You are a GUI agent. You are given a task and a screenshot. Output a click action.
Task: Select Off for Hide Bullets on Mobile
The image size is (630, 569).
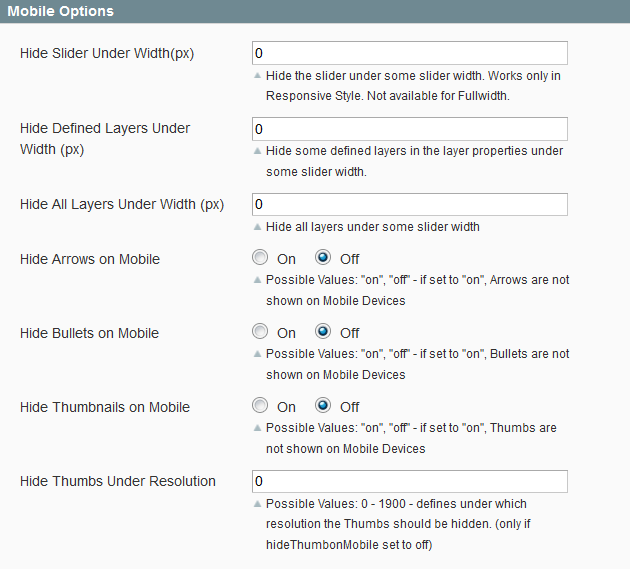[323, 332]
